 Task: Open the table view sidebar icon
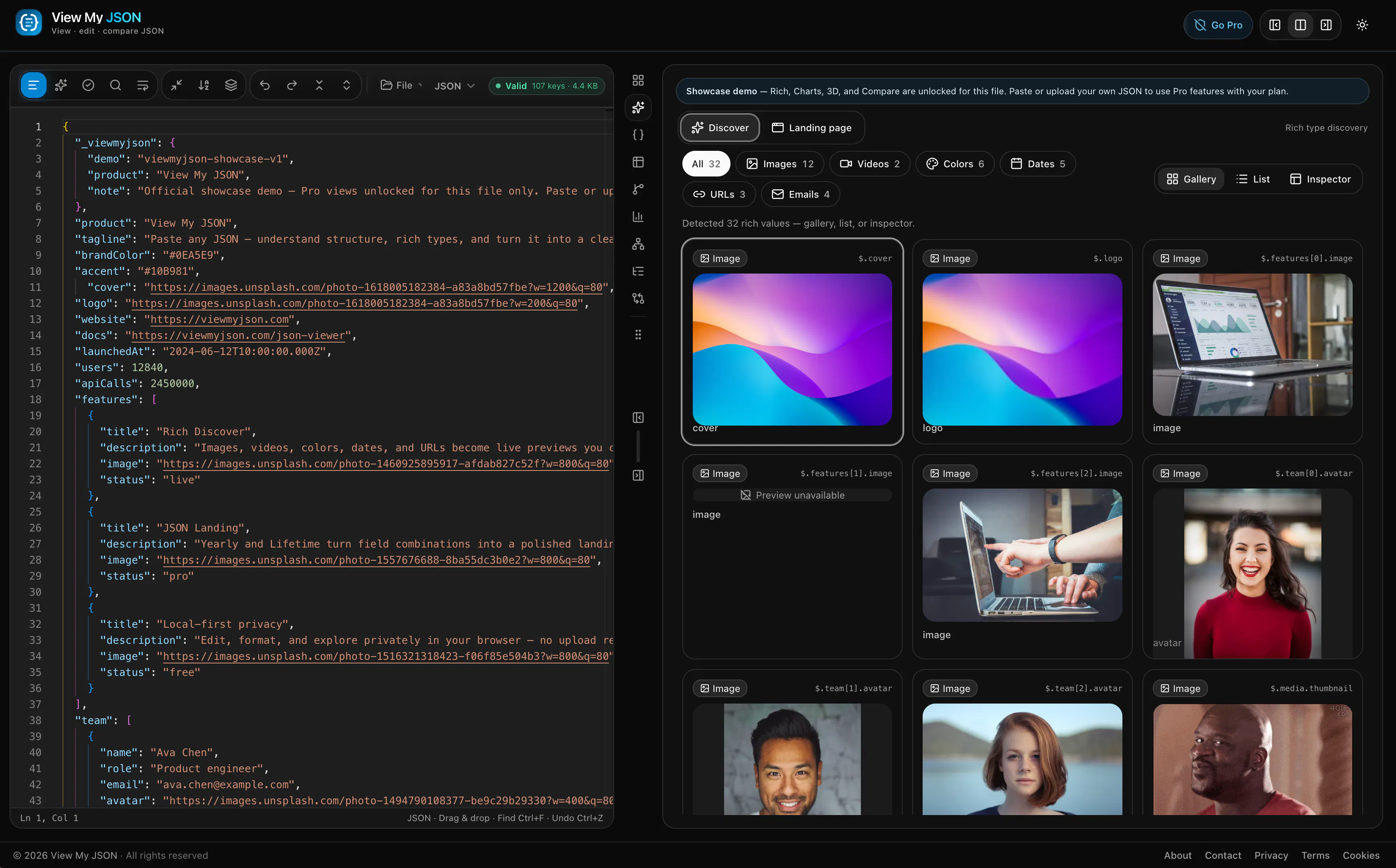tap(638, 162)
